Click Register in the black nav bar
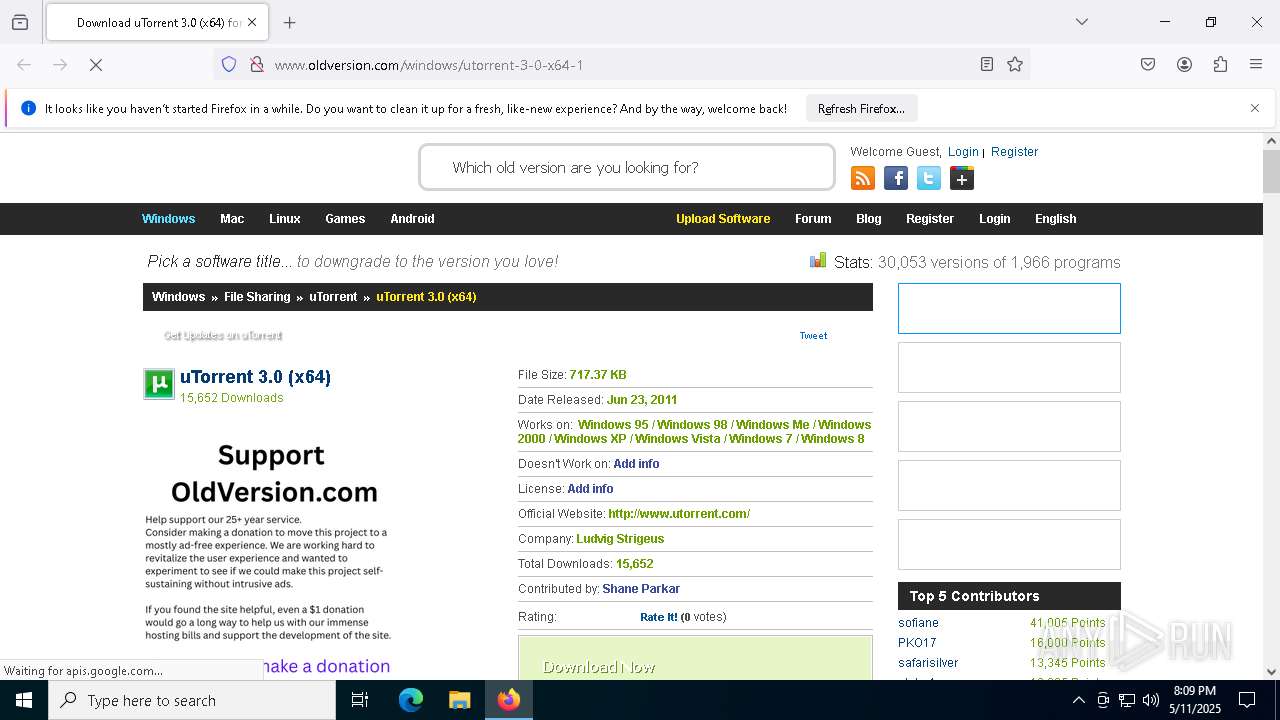Viewport: 1280px width, 720px height. pos(930,219)
